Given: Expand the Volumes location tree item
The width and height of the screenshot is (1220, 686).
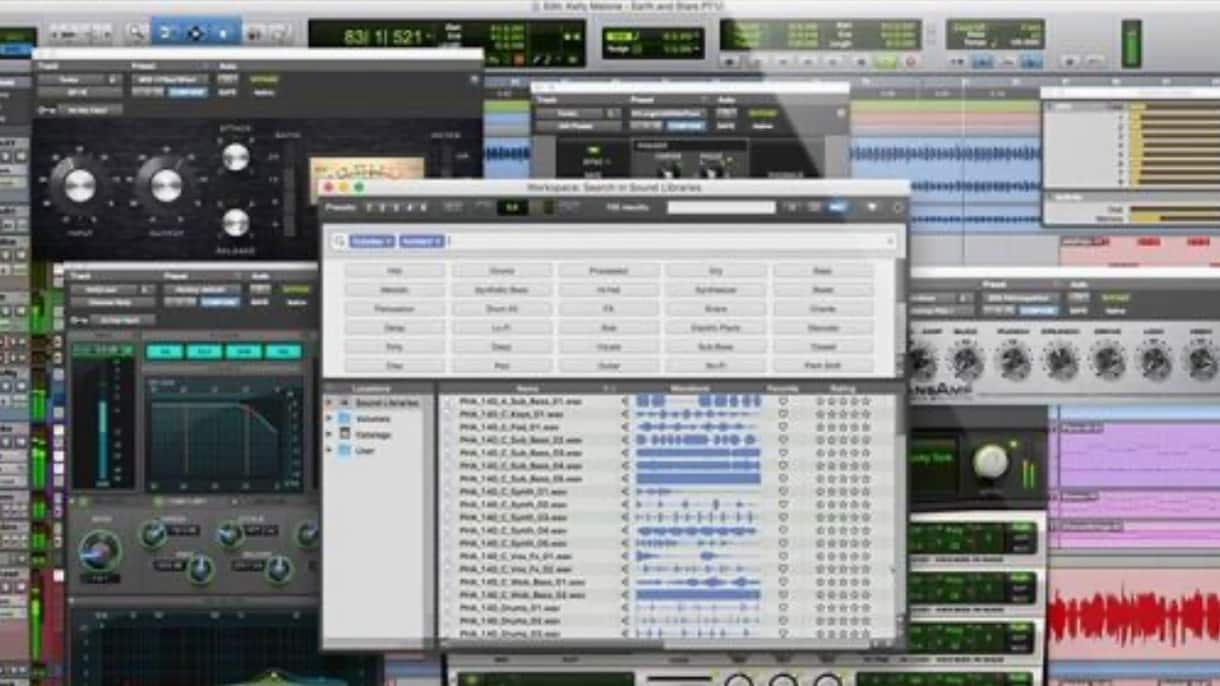Looking at the screenshot, I should [x=329, y=419].
